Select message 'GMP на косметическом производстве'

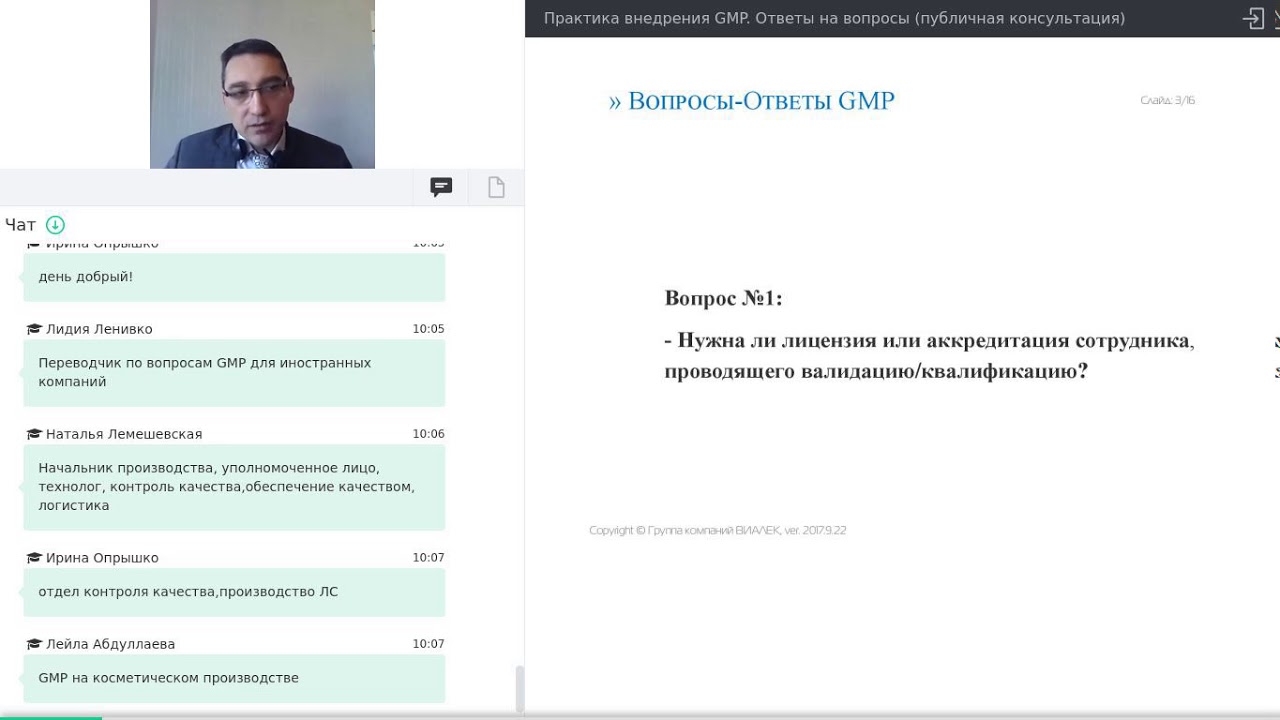(x=234, y=678)
